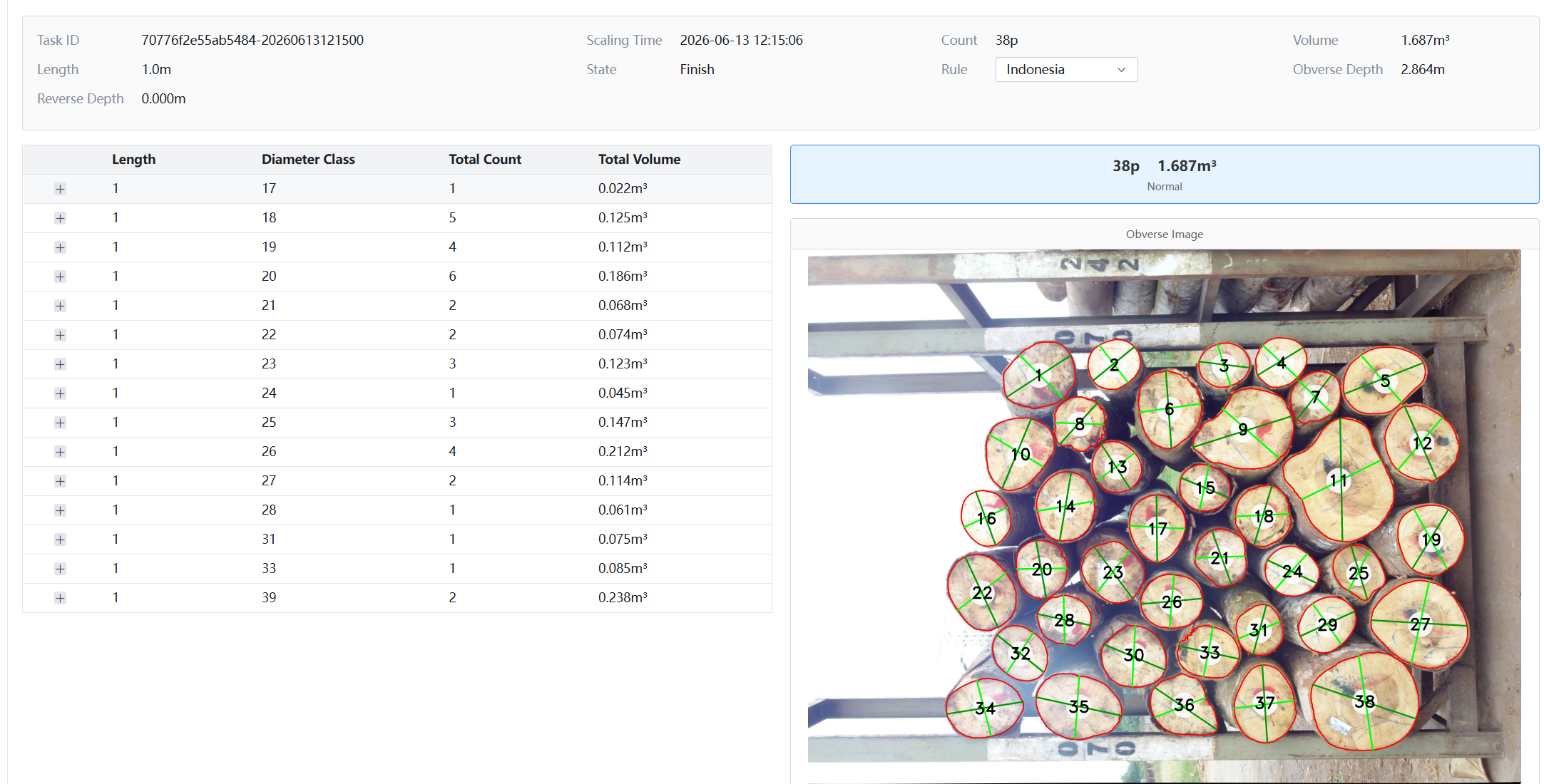This screenshot has width=1544, height=784.
Task: Click log marker 35 in the image
Action: click(x=1078, y=706)
